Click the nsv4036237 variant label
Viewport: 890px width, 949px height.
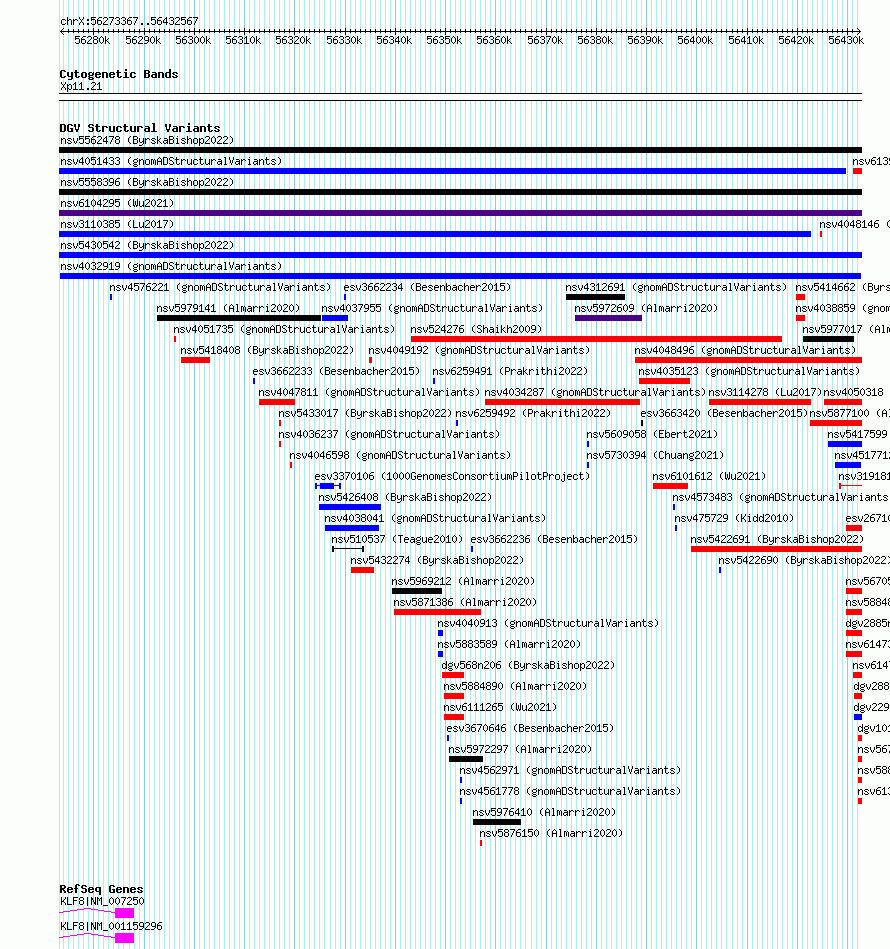[x=389, y=435]
